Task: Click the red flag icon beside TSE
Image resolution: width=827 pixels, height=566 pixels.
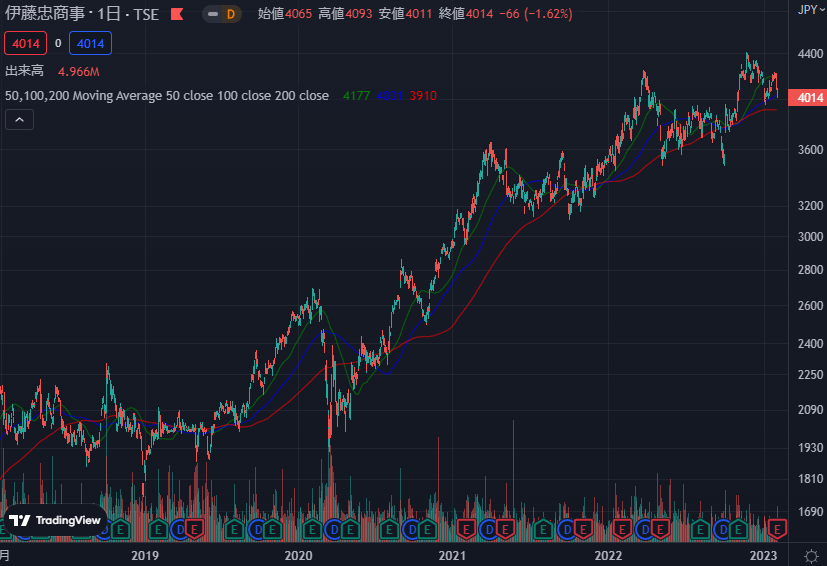Action: click(177, 14)
